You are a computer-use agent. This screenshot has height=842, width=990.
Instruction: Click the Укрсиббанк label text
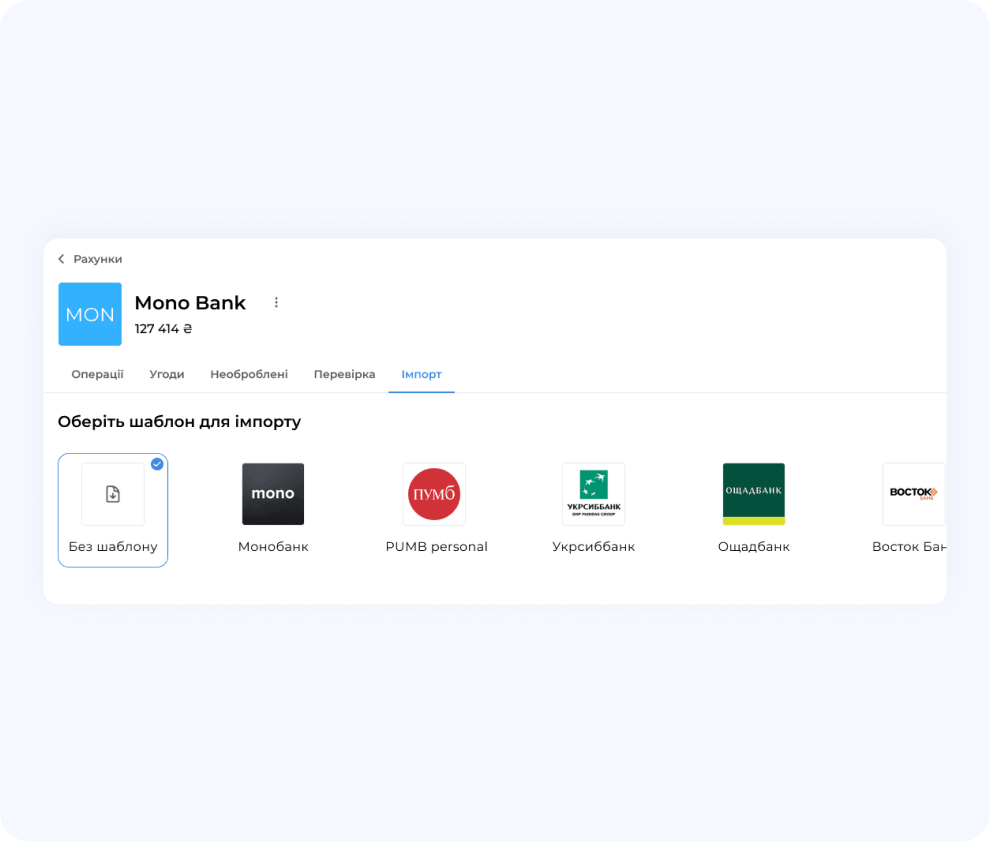point(593,547)
